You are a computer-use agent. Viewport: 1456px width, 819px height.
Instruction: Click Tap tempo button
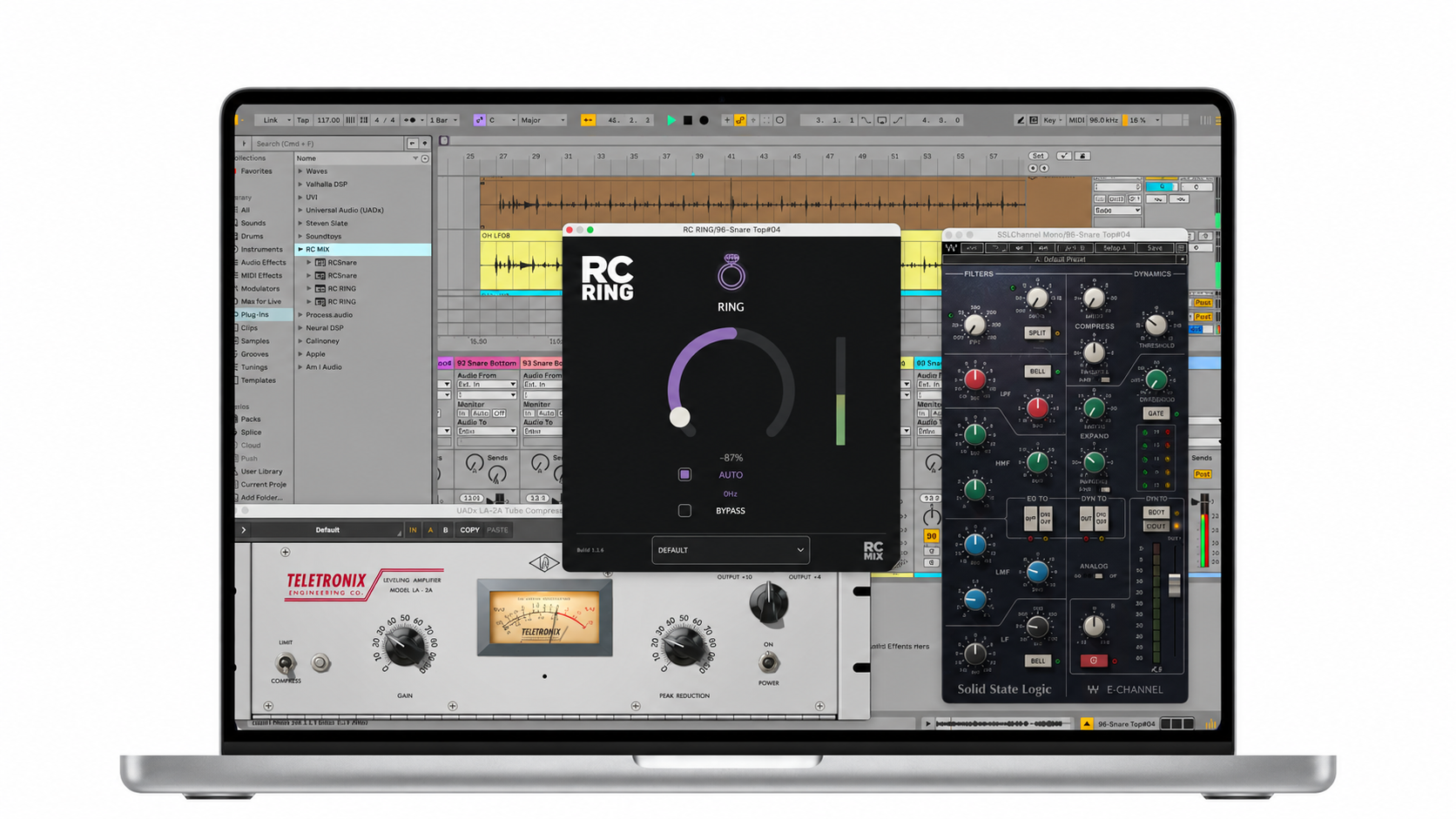point(302,120)
